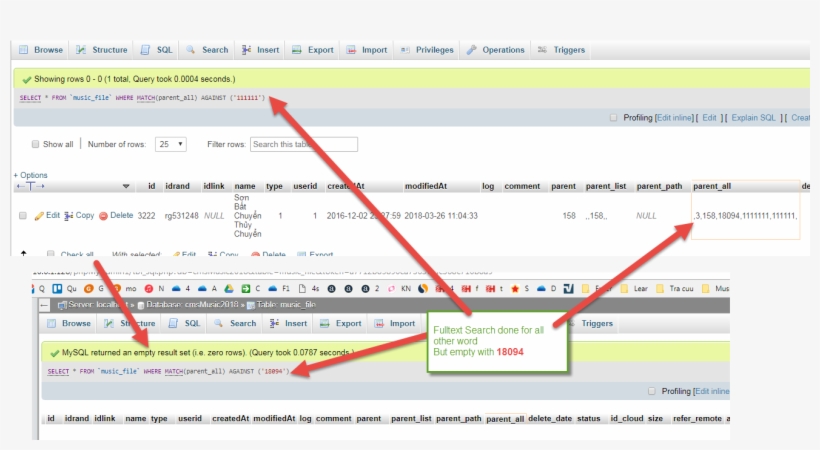Click the SQL tab icon in top panel

tap(146, 50)
